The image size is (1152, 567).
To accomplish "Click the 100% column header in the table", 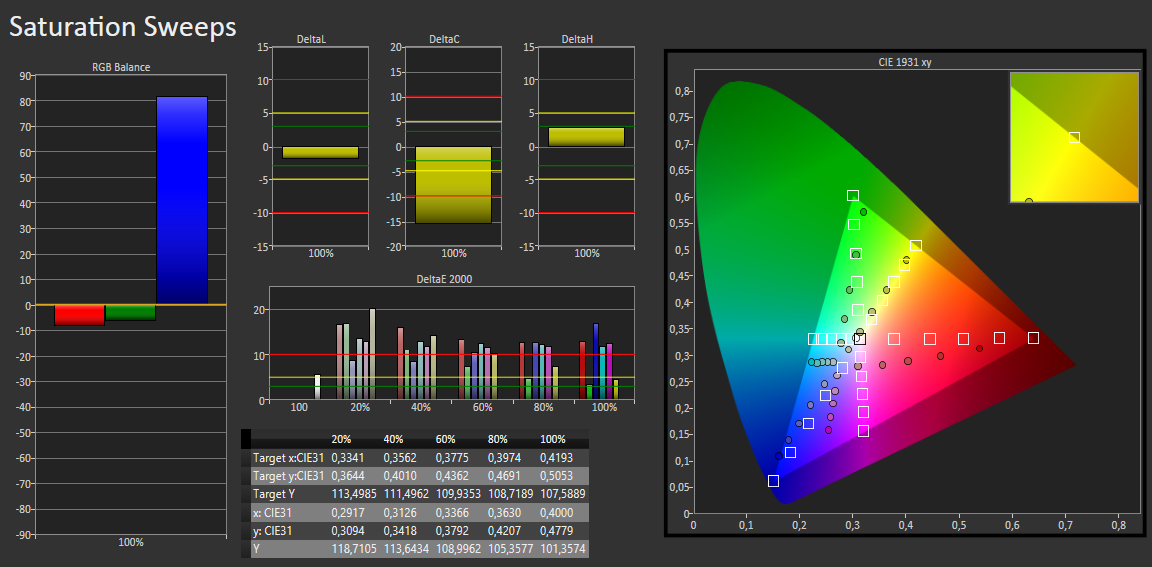I will (552, 439).
